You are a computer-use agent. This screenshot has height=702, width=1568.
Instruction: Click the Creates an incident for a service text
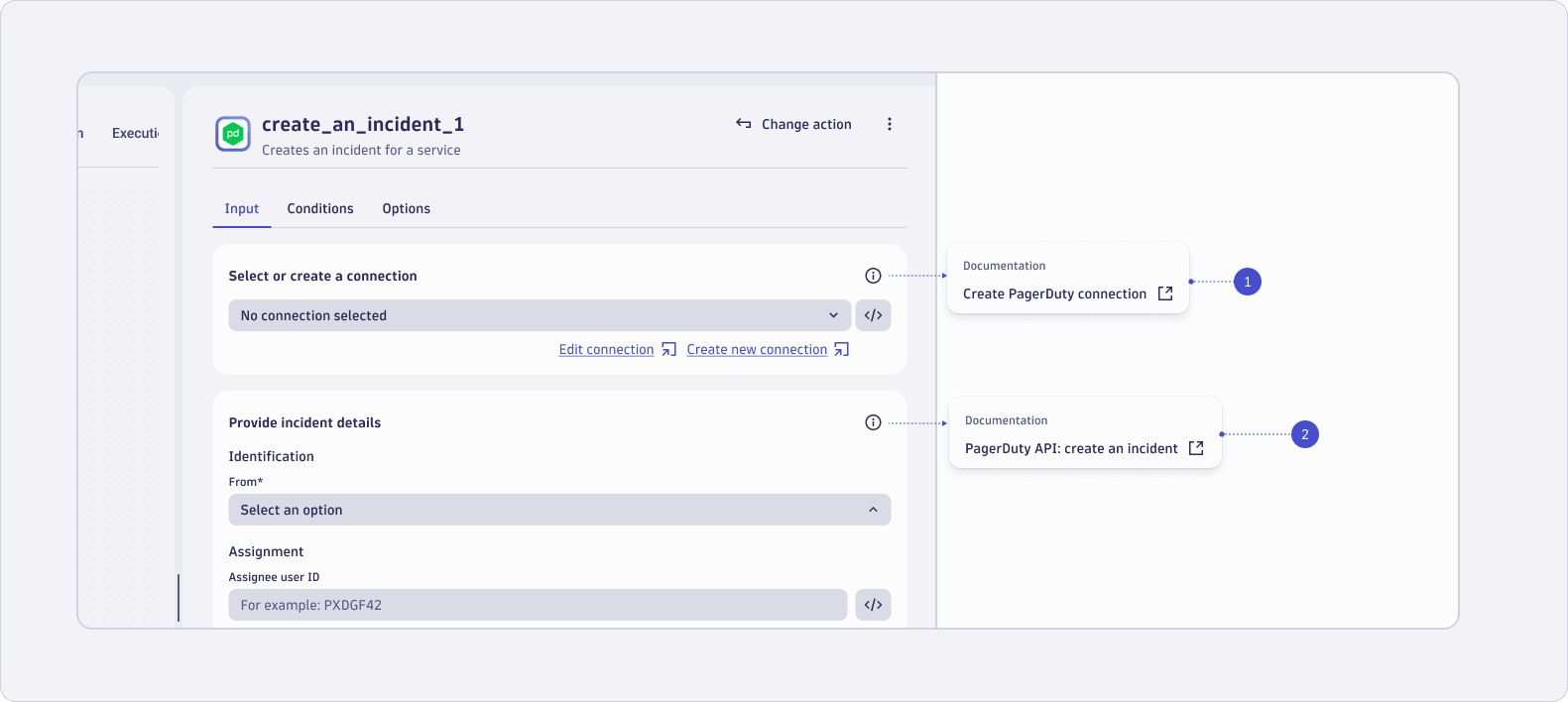coord(361,150)
